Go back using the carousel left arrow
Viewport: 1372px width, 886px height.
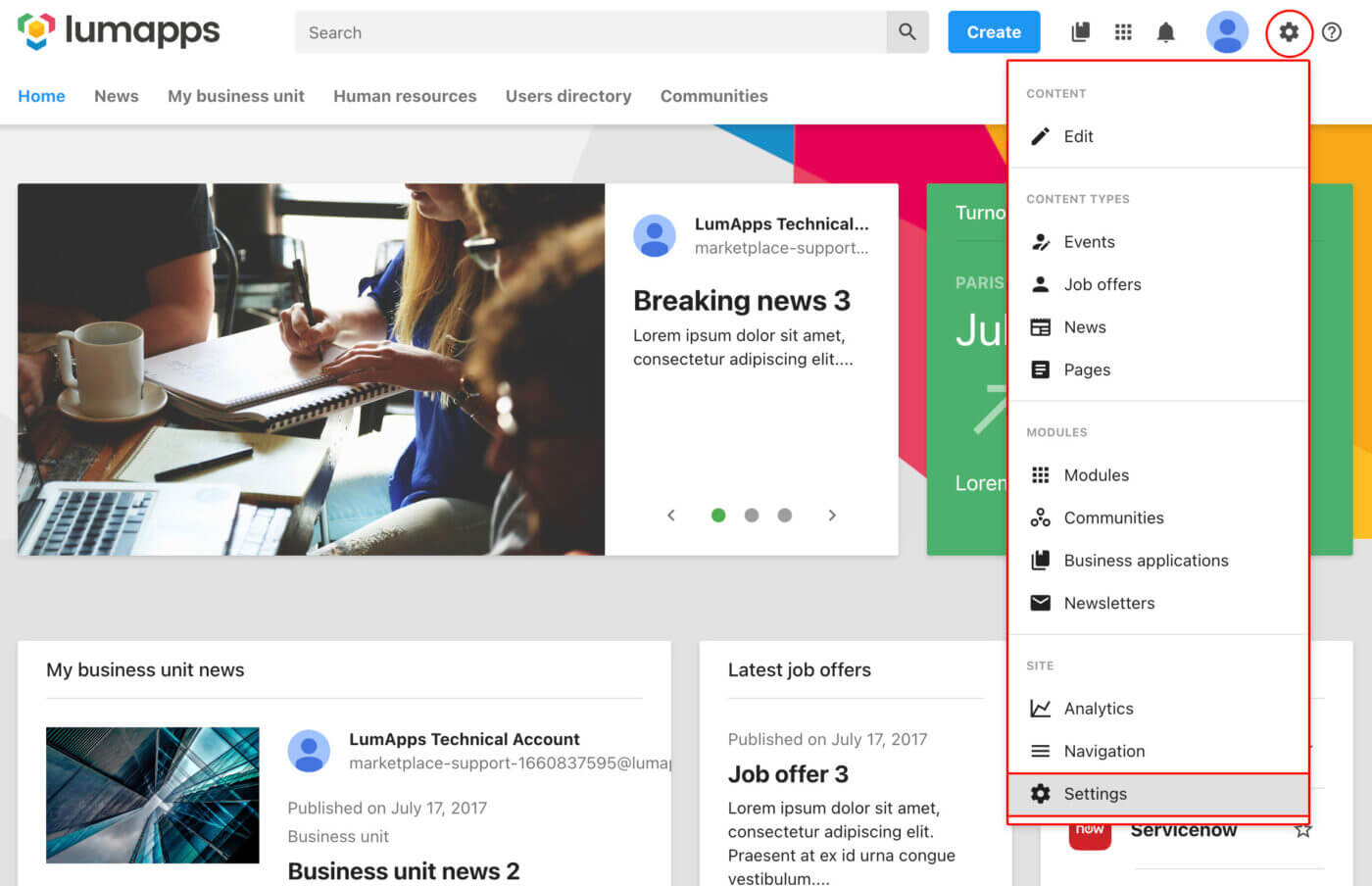point(670,515)
